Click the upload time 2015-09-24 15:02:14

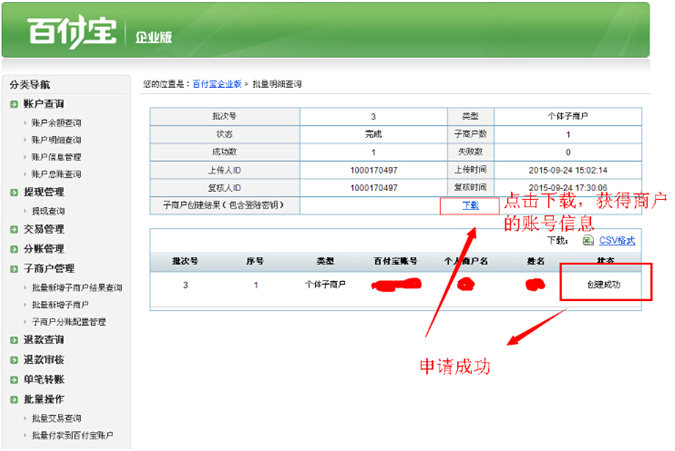[568, 170]
